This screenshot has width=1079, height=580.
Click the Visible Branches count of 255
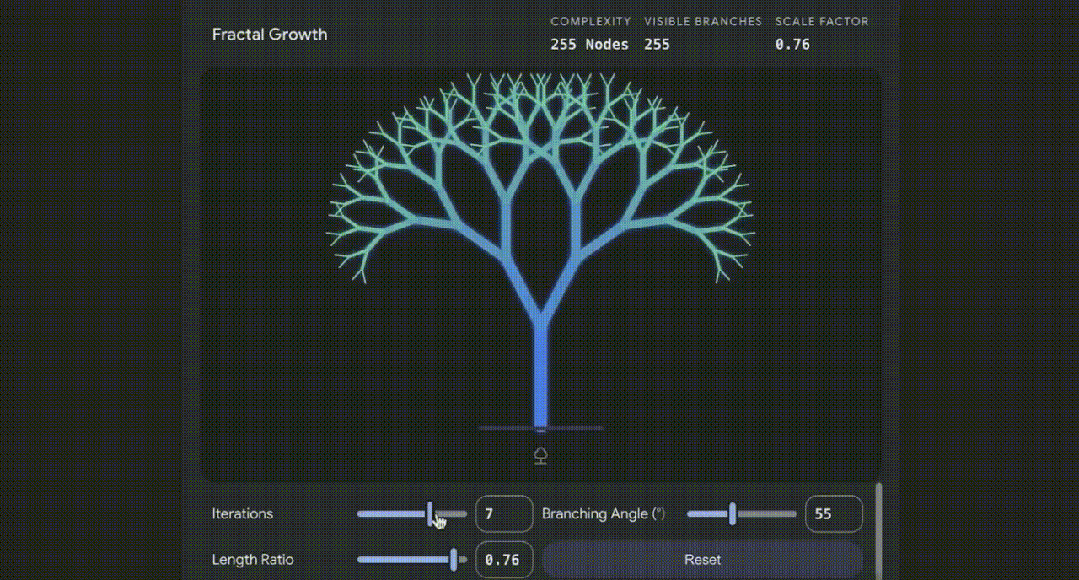click(x=657, y=44)
